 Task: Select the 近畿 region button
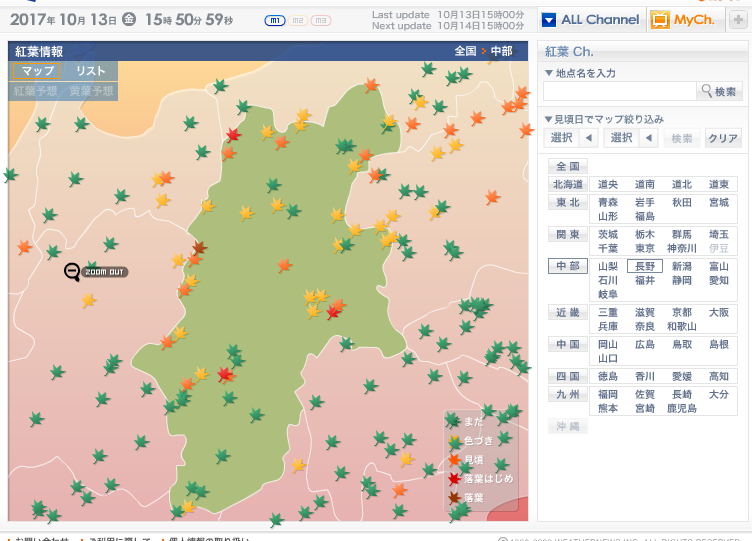point(568,313)
